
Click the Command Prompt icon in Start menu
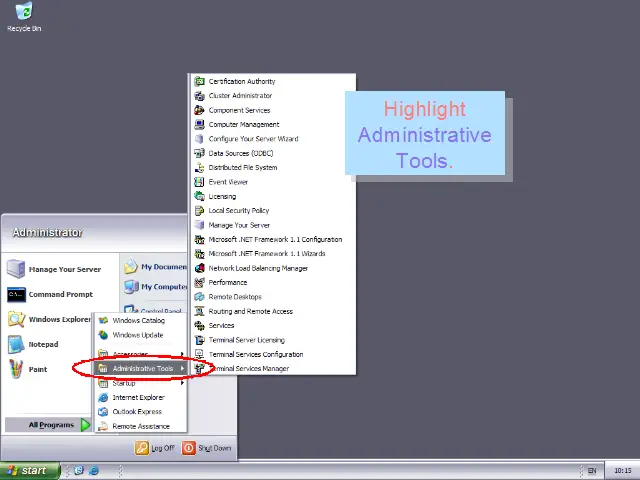[x=16, y=295]
